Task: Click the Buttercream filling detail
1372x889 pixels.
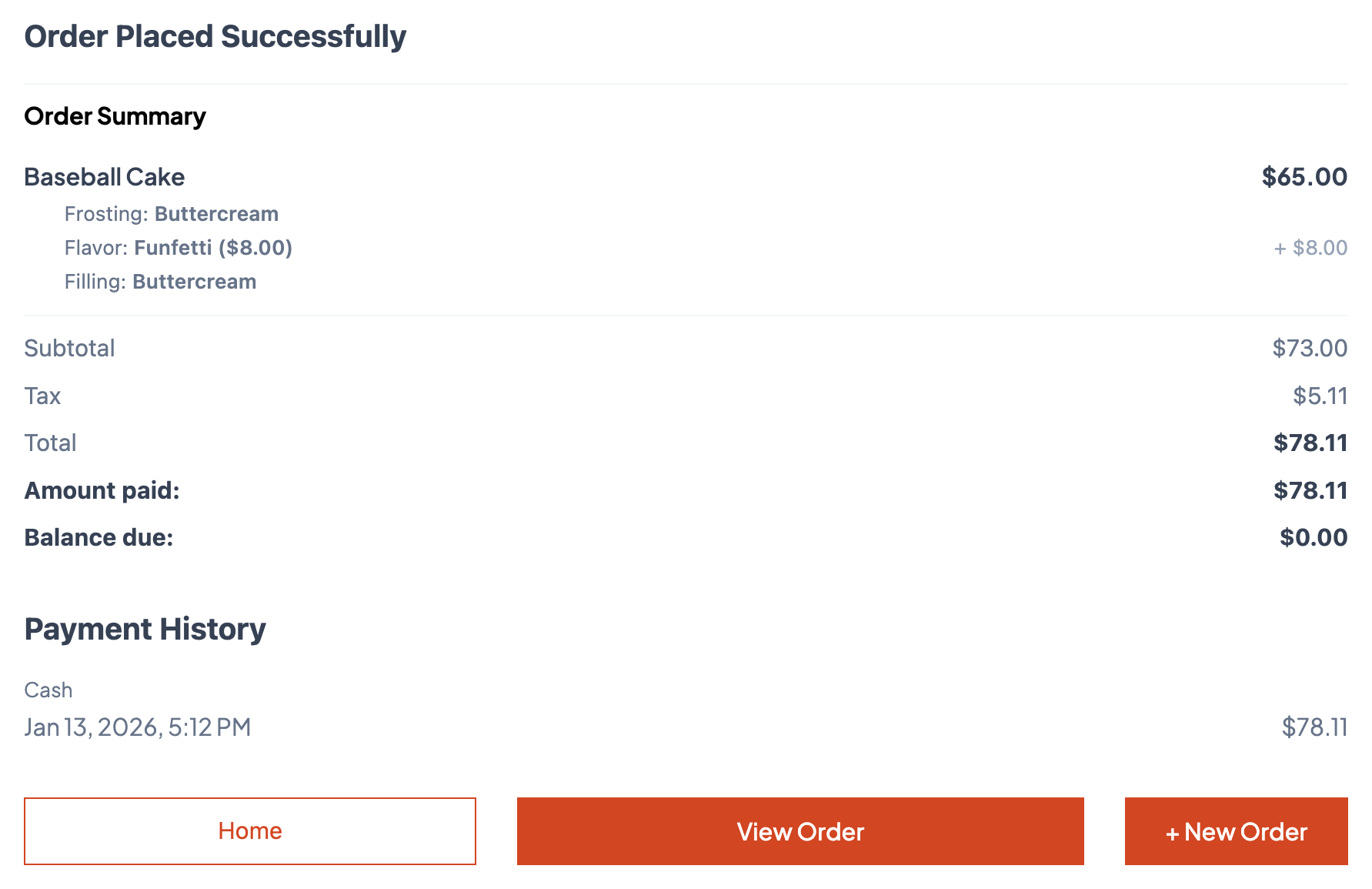Action: click(160, 282)
